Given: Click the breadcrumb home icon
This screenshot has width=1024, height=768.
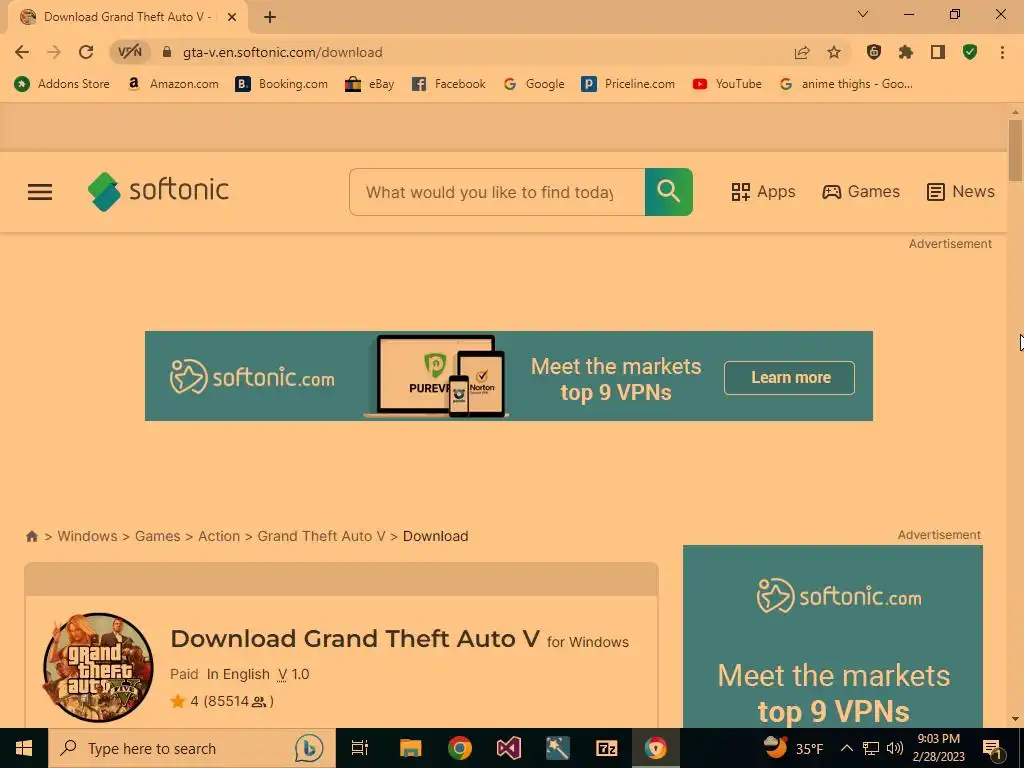Looking at the screenshot, I should 31,536.
